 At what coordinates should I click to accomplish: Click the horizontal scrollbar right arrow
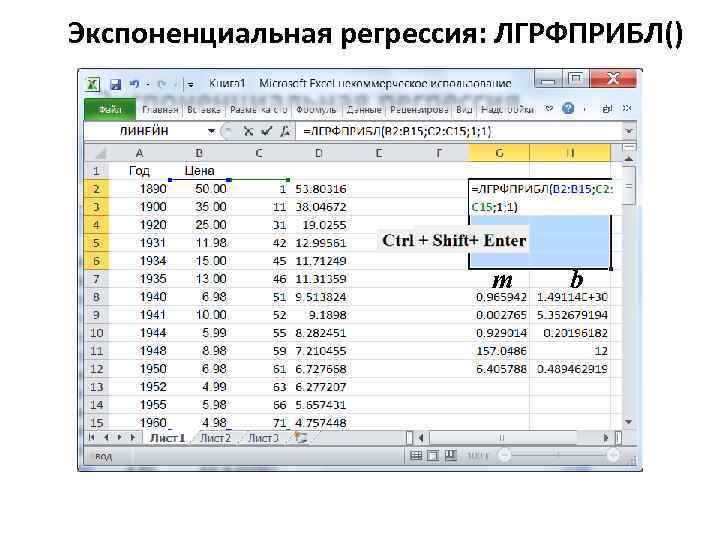tap(606, 438)
